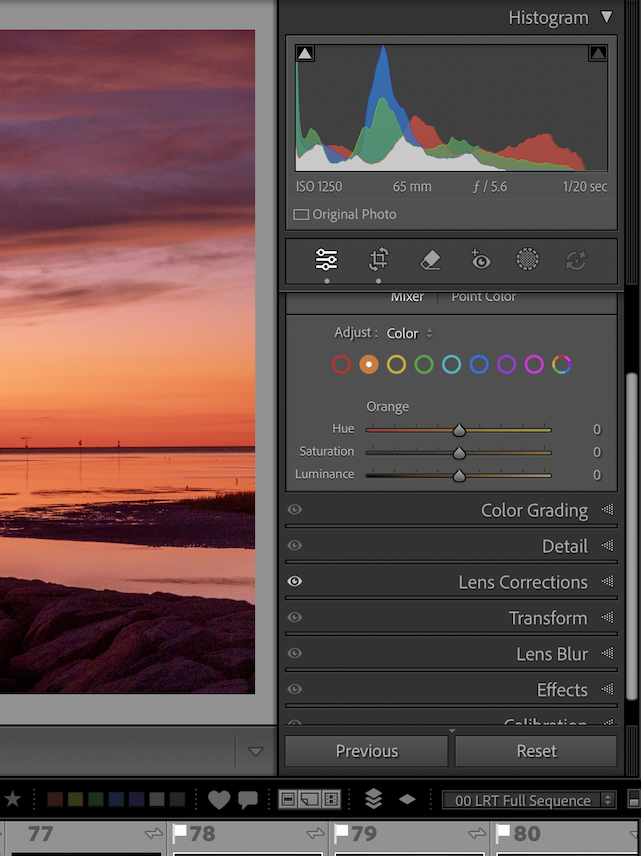
Task: Select the Yellow color channel circle
Action: point(396,364)
